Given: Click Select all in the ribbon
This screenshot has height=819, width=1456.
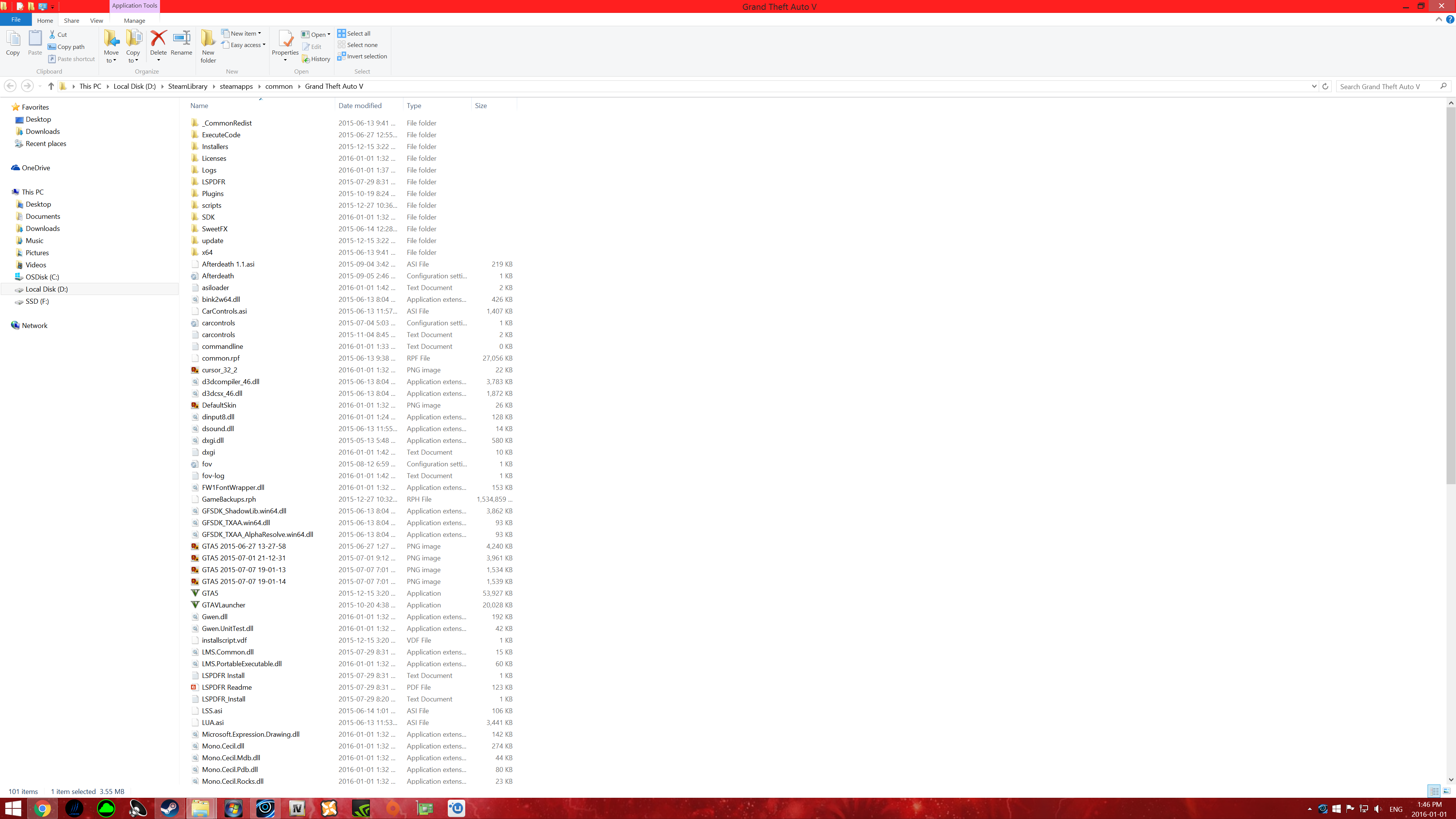Looking at the screenshot, I should (355, 33).
